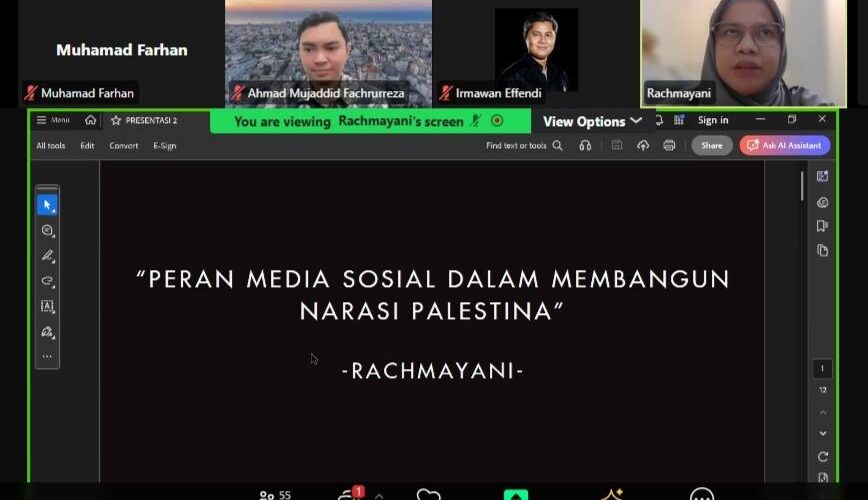Toggle the read aloud headphones icon
The width and height of the screenshot is (868, 500).
[x=585, y=145]
